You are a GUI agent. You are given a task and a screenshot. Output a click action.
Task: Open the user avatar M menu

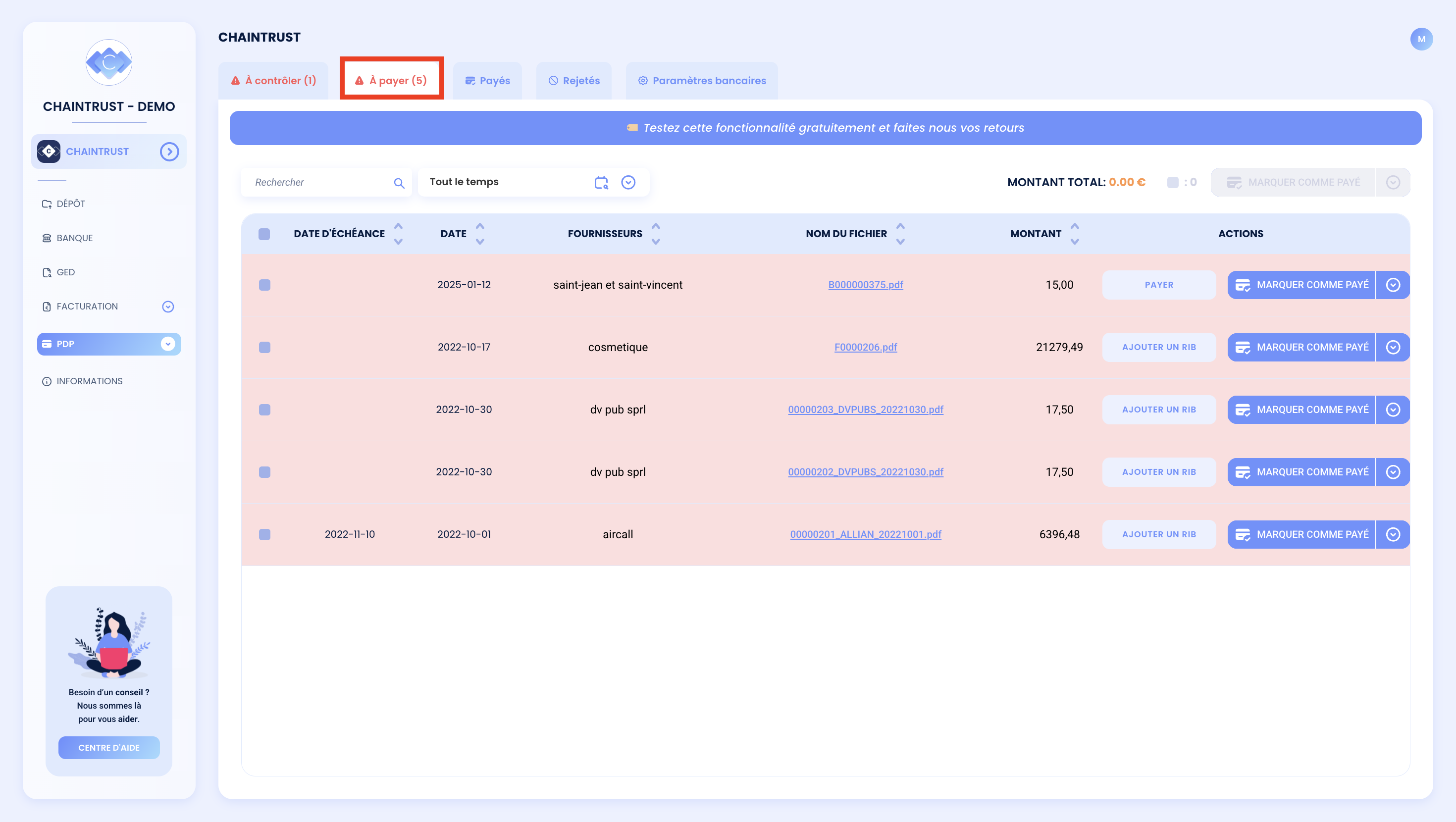coord(1421,39)
